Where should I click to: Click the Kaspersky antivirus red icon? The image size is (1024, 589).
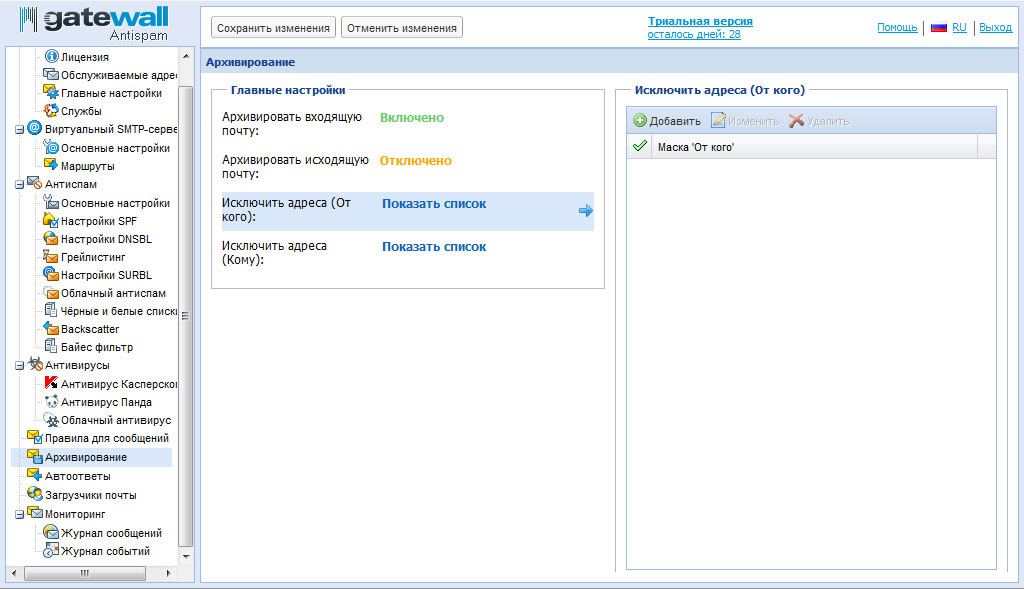[x=51, y=383]
